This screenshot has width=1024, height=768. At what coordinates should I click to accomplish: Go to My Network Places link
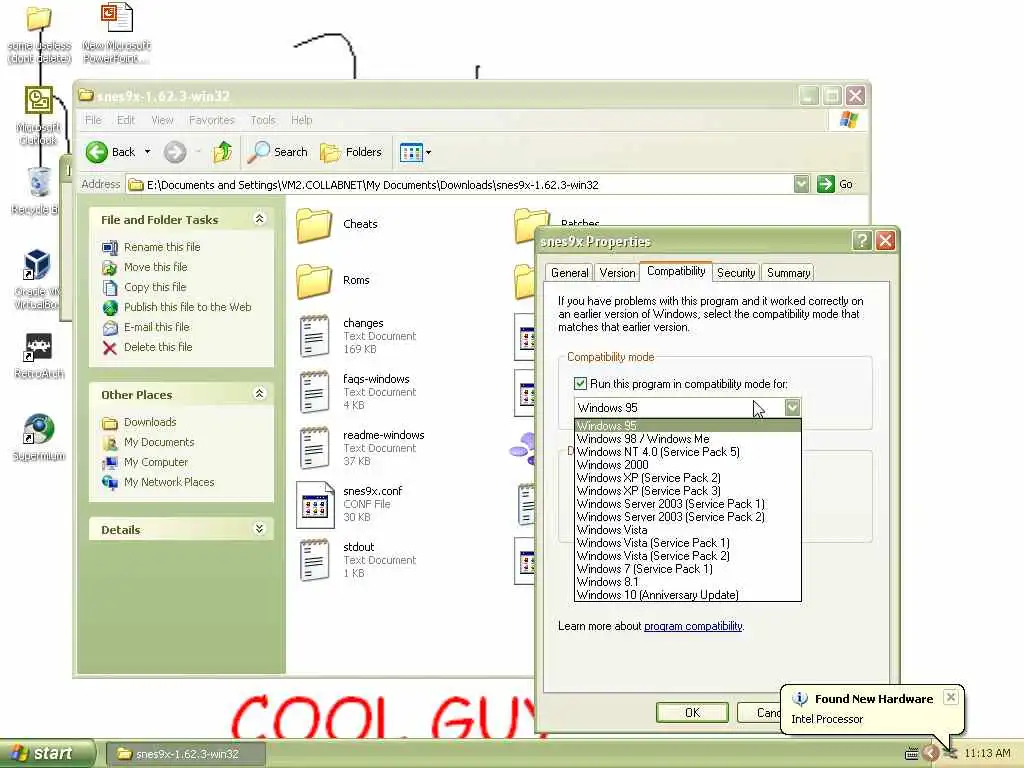click(x=169, y=482)
